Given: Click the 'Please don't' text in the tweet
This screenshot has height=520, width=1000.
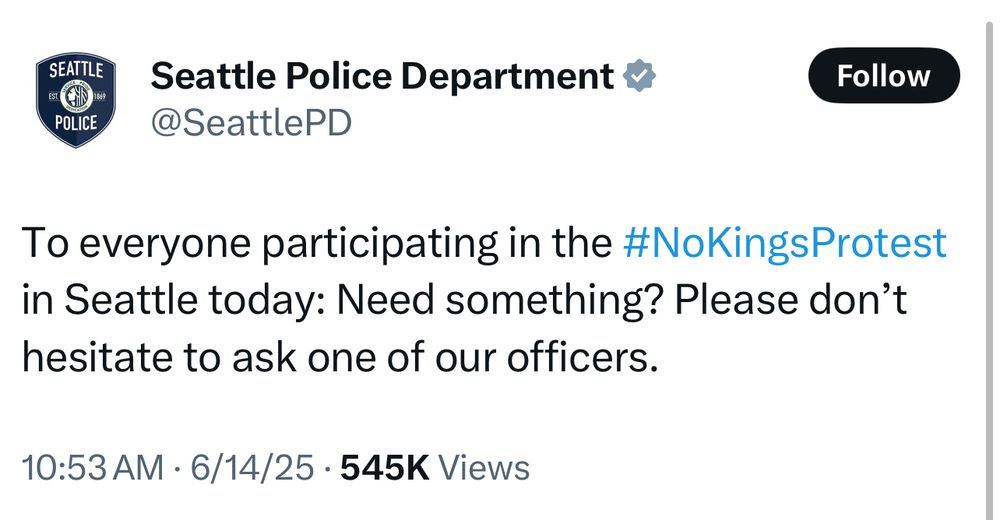Looking at the screenshot, I should 791,299.
